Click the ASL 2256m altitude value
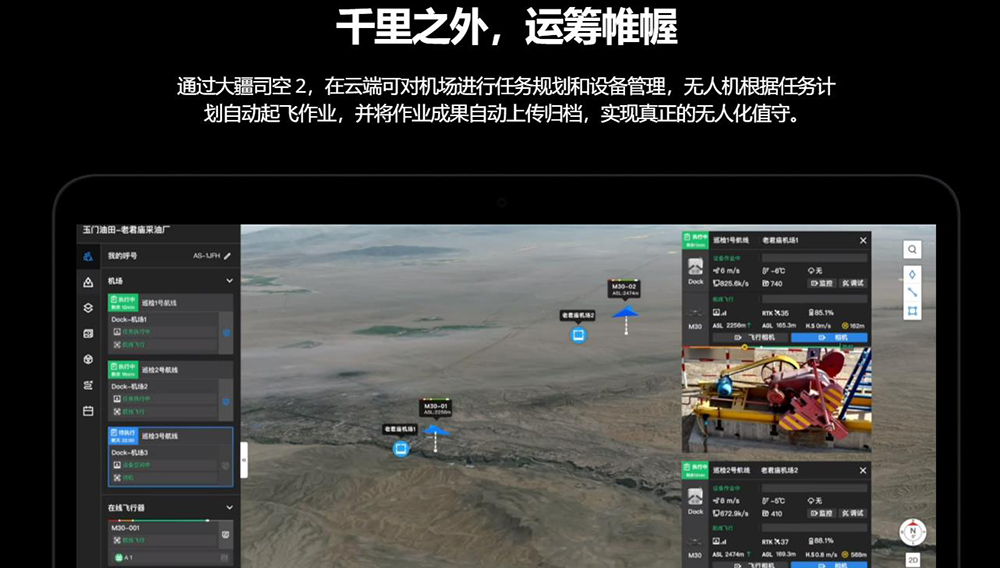1000x568 pixels. (732, 325)
